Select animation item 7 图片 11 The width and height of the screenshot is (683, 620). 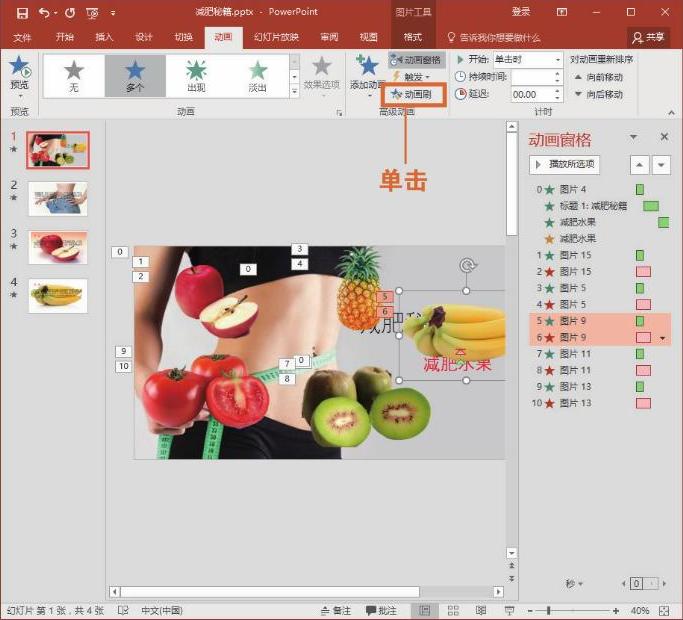tap(599, 354)
